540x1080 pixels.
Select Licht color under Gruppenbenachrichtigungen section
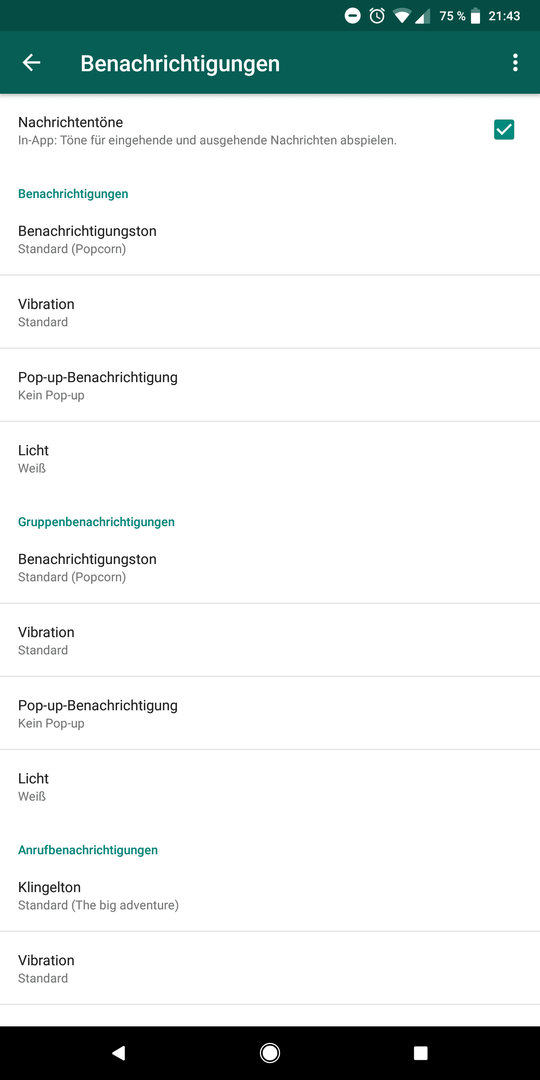pyautogui.click(x=270, y=787)
